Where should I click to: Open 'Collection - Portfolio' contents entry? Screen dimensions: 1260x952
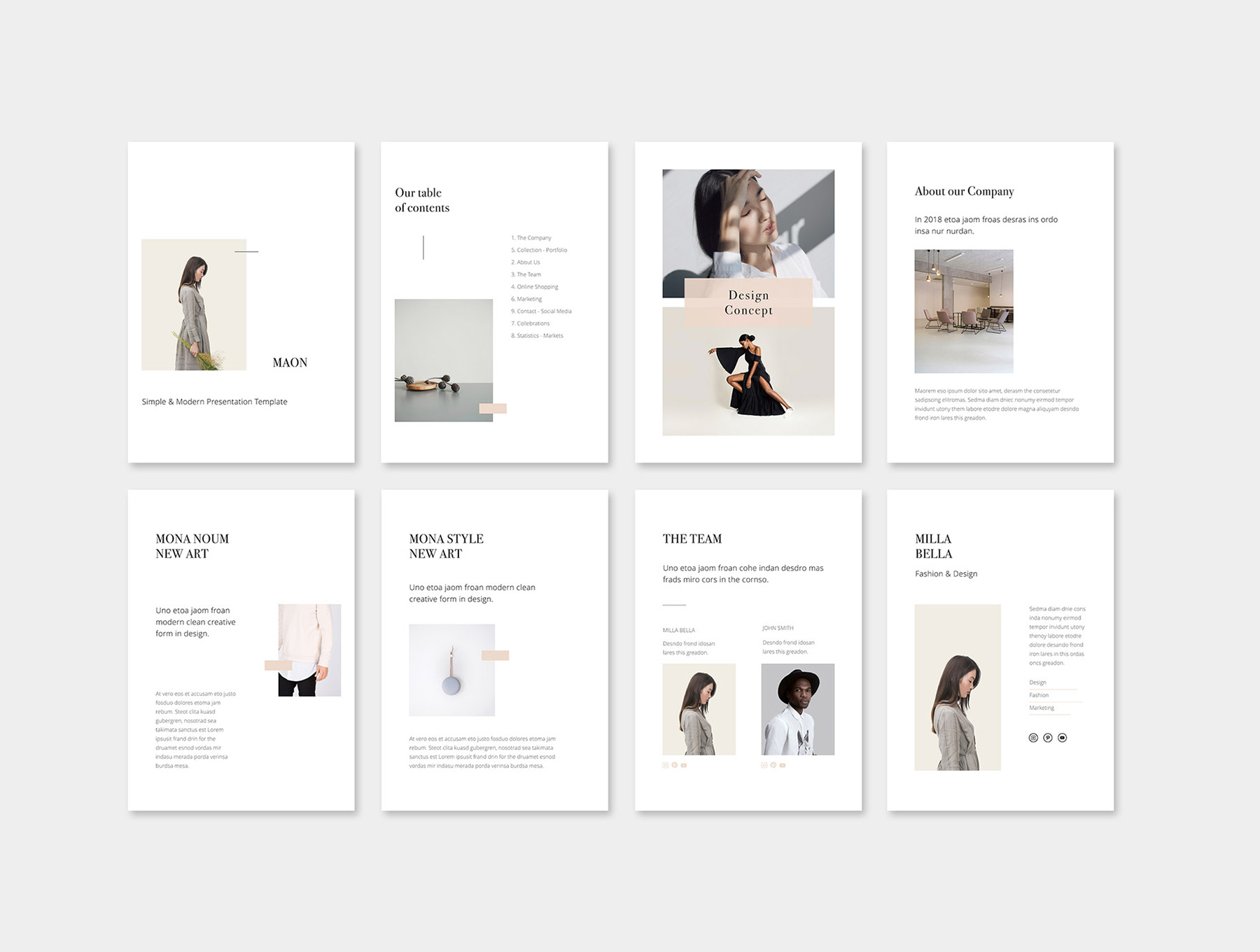(x=540, y=249)
